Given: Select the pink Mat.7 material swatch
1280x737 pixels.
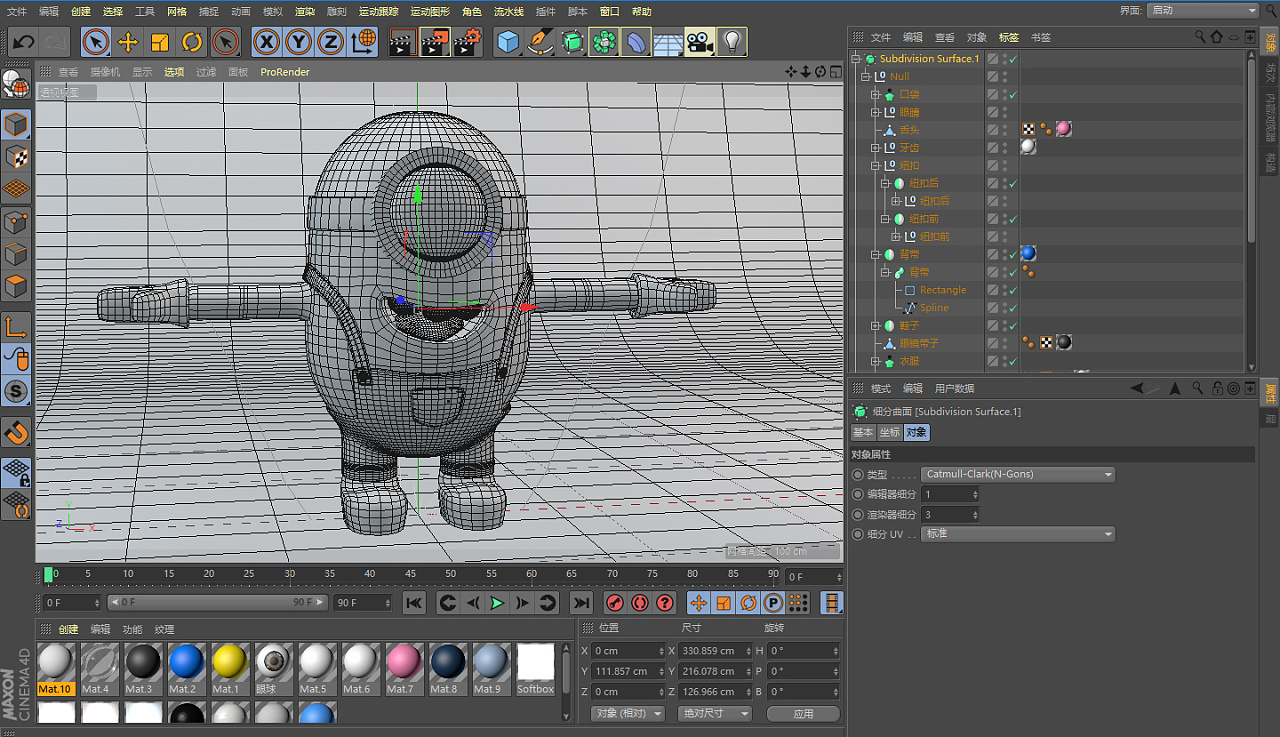Looking at the screenshot, I should (403, 663).
